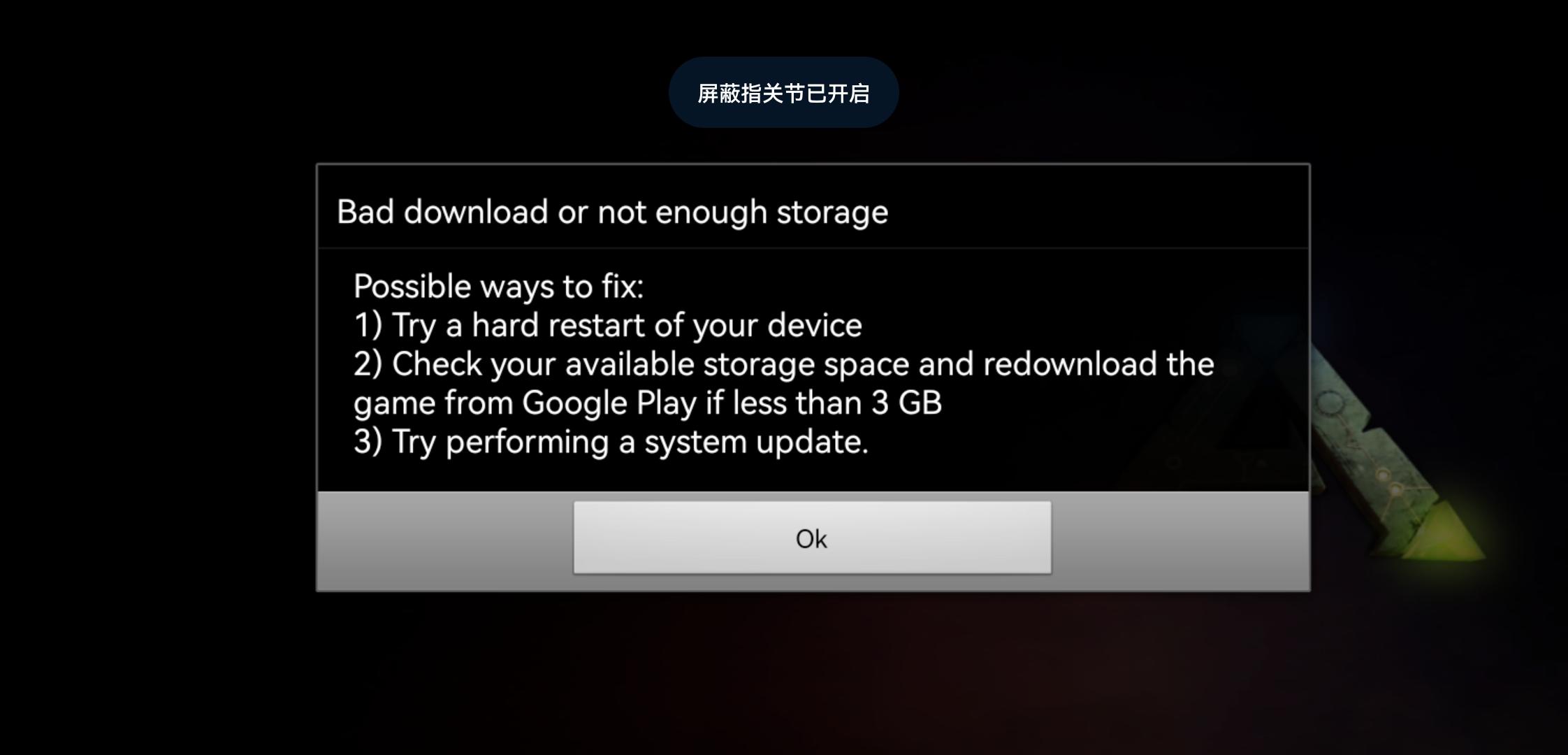Click the 'Possible ways to fix:' heading
Screen dimensions: 1568x755
click(x=498, y=287)
